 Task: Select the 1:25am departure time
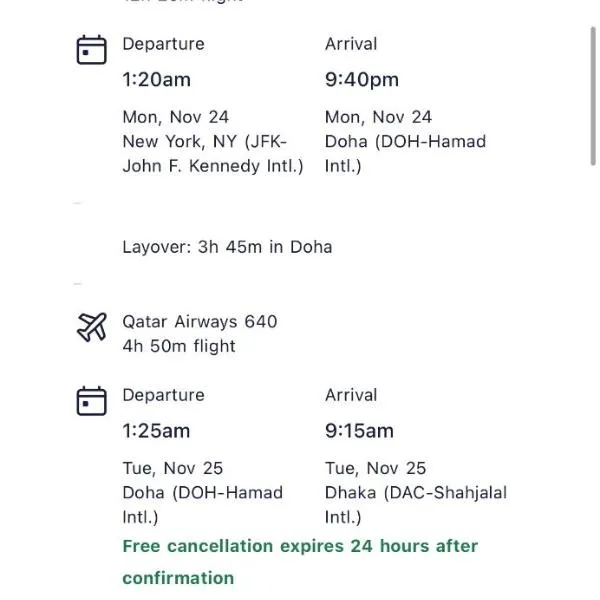[x=156, y=431]
